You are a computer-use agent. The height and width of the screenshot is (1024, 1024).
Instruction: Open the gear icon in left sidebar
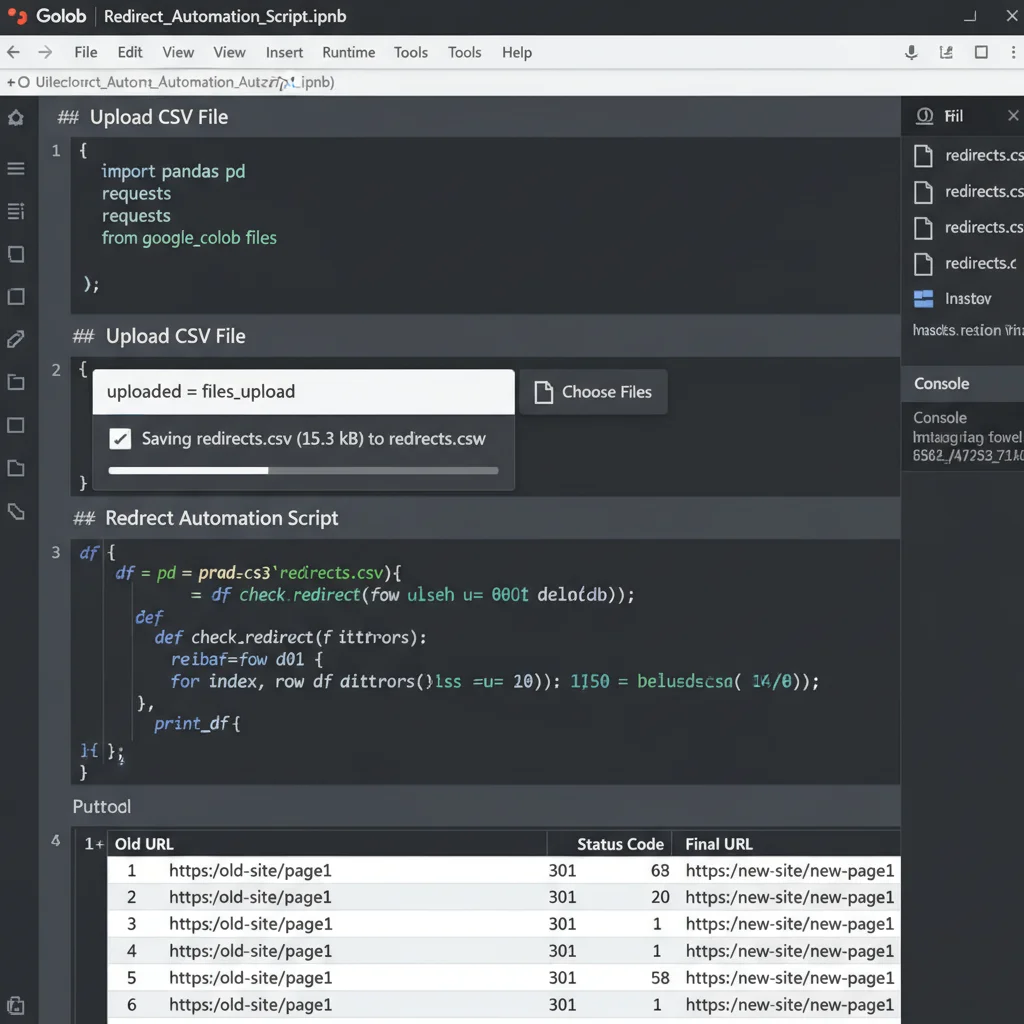16,118
